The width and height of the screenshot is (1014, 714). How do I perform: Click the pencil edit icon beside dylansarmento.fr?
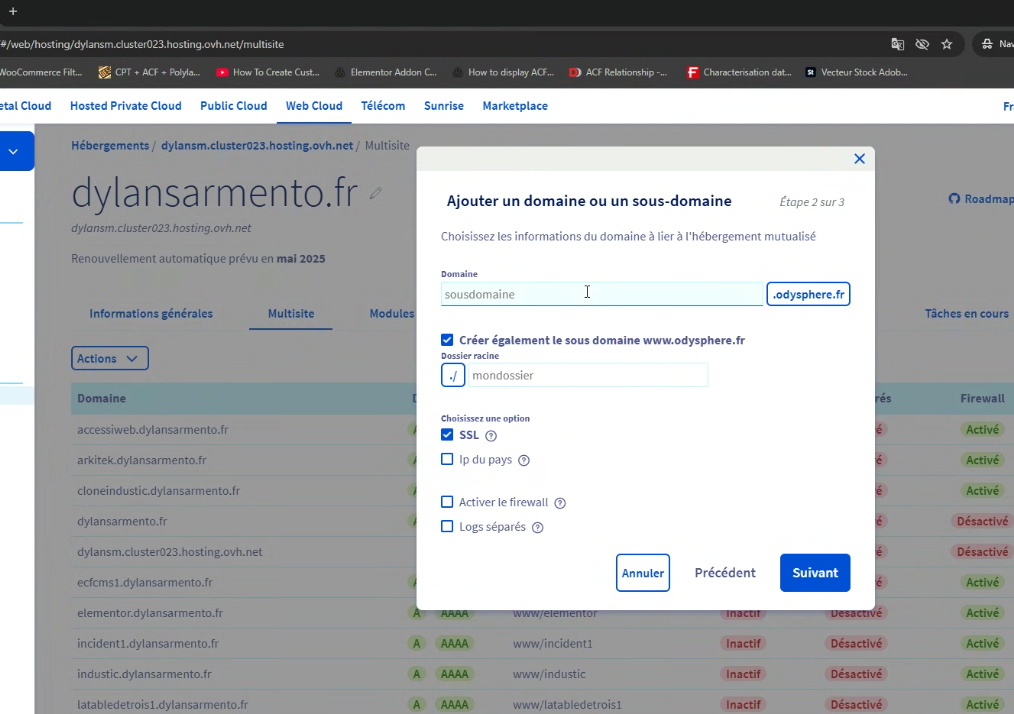[x=376, y=193]
